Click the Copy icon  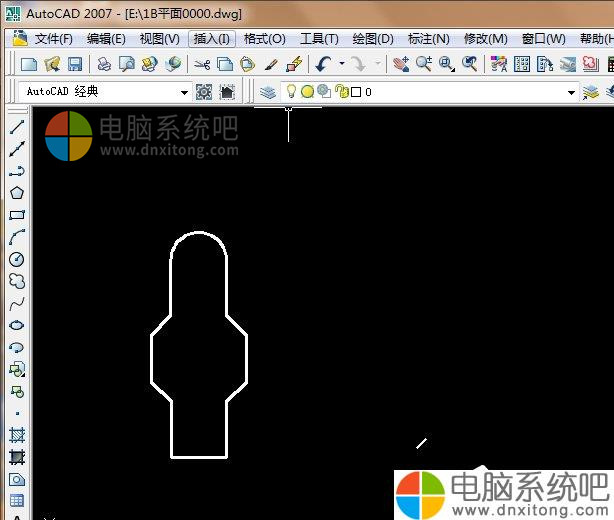(225, 64)
